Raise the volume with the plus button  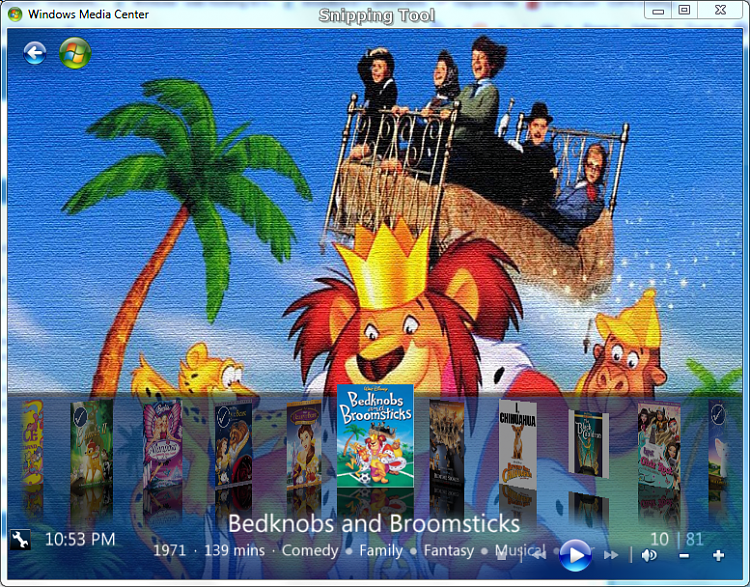coord(718,555)
